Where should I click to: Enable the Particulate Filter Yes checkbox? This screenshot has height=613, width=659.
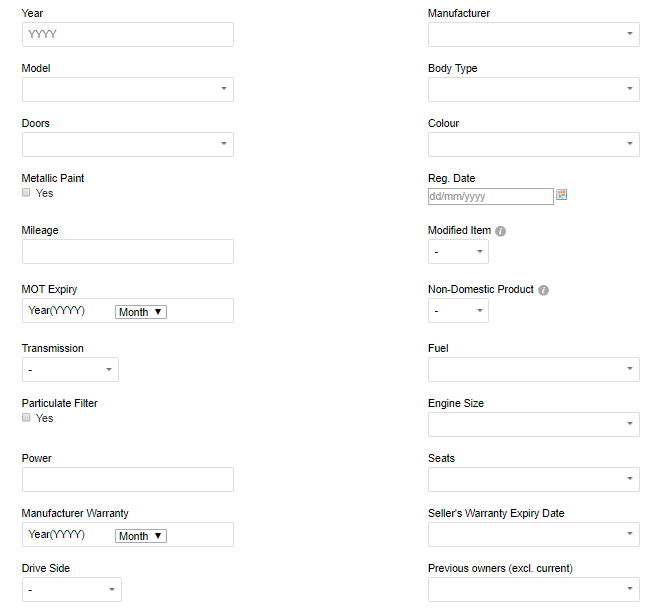(26, 417)
